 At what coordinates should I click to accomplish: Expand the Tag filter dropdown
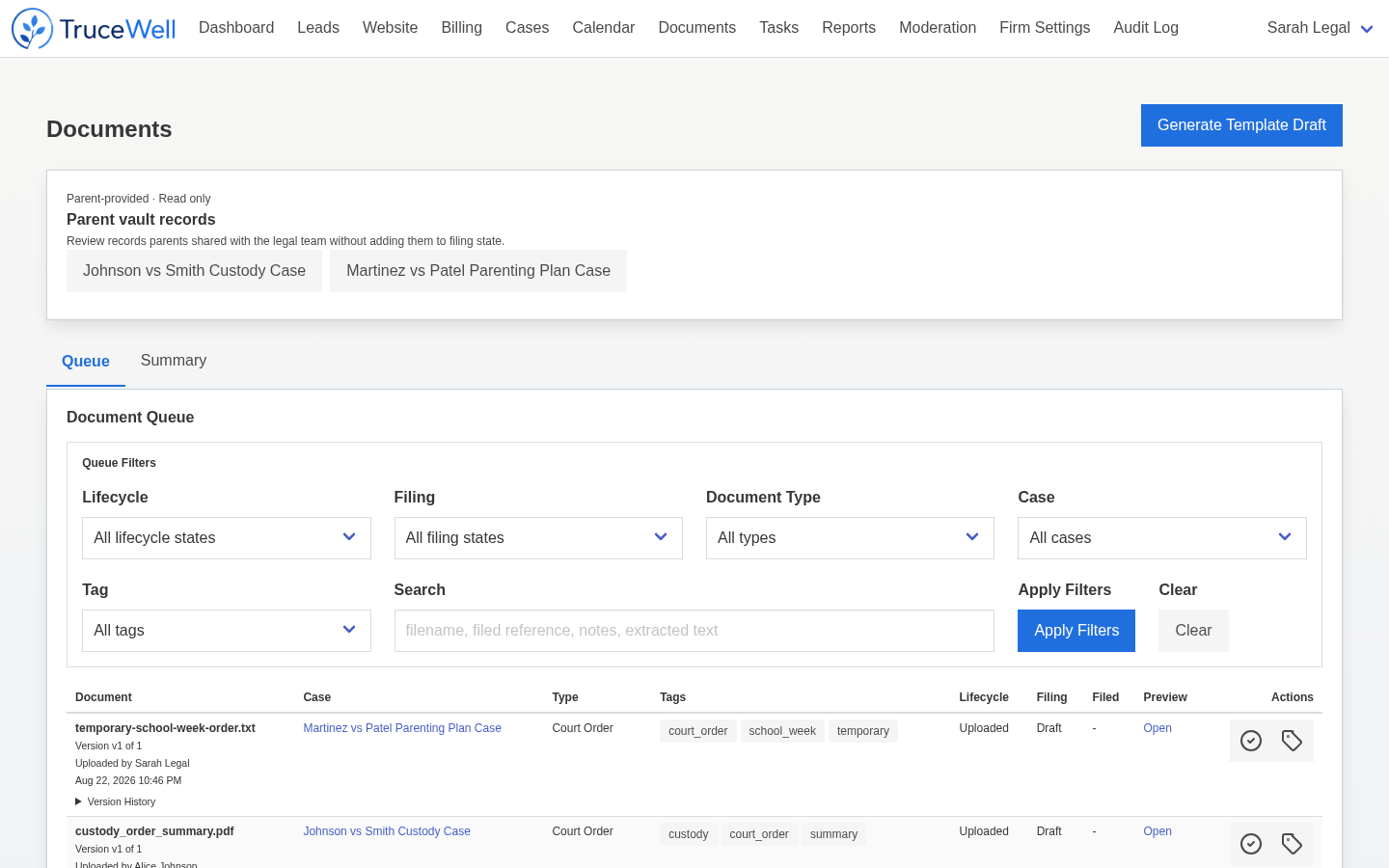click(227, 631)
